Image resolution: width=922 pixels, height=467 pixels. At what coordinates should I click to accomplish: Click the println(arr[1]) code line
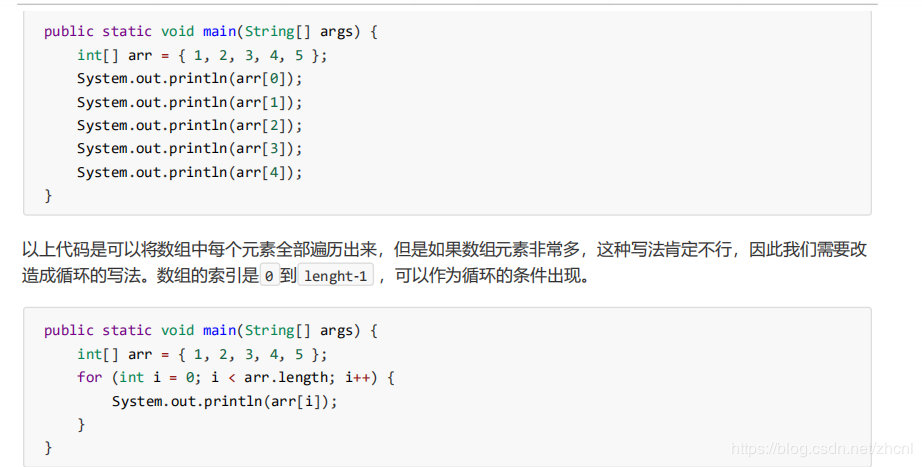point(189,102)
